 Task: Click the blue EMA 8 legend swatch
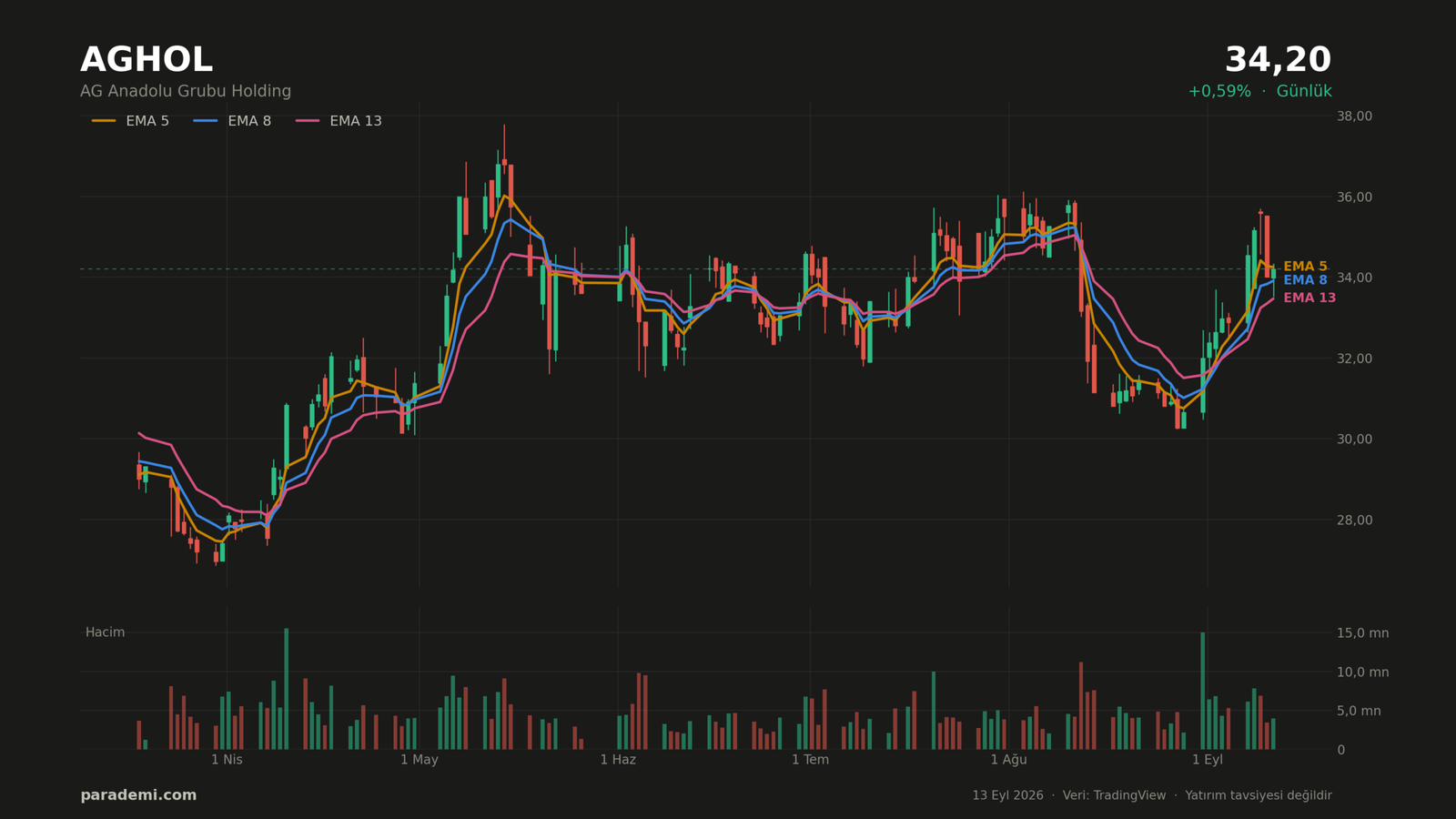pyautogui.click(x=206, y=121)
